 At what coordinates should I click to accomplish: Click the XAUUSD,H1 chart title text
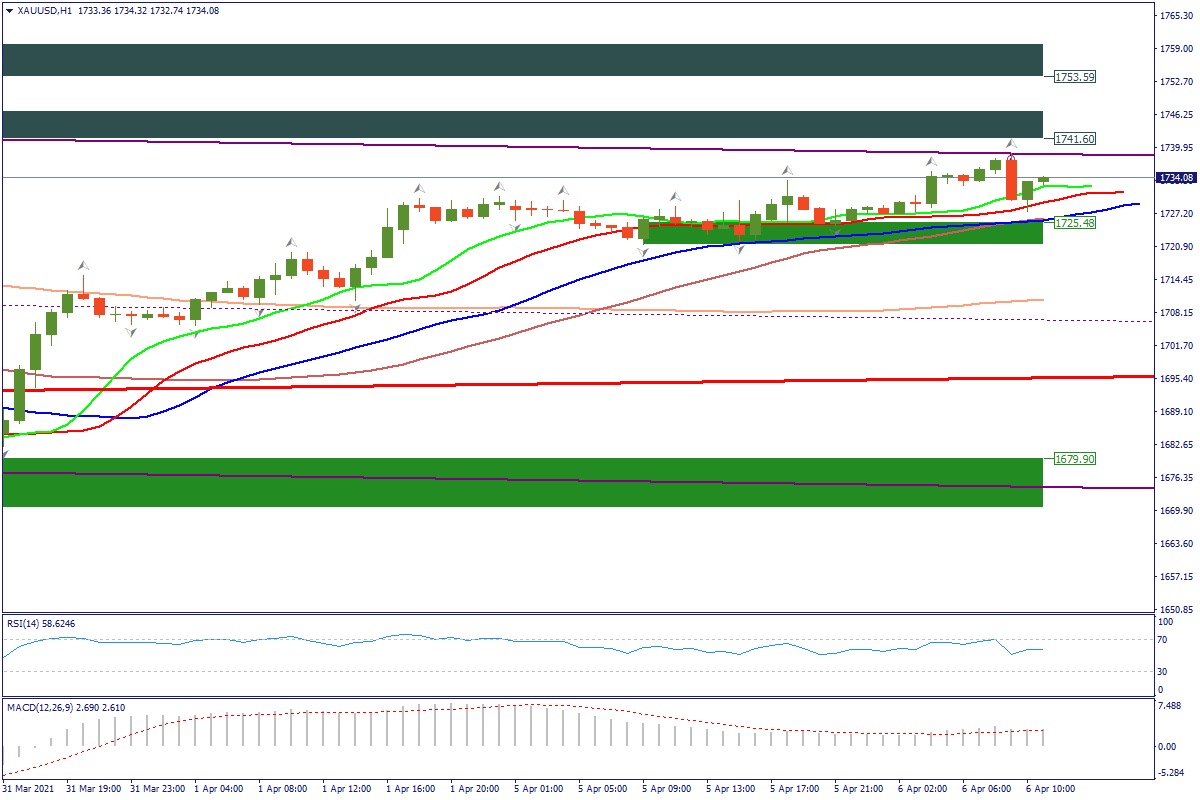click(45, 10)
